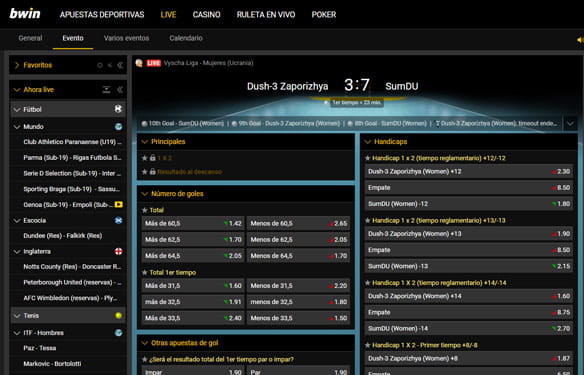Favorite Handicap +14/-14 star
The width and height of the screenshot is (584, 375).
click(x=368, y=283)
